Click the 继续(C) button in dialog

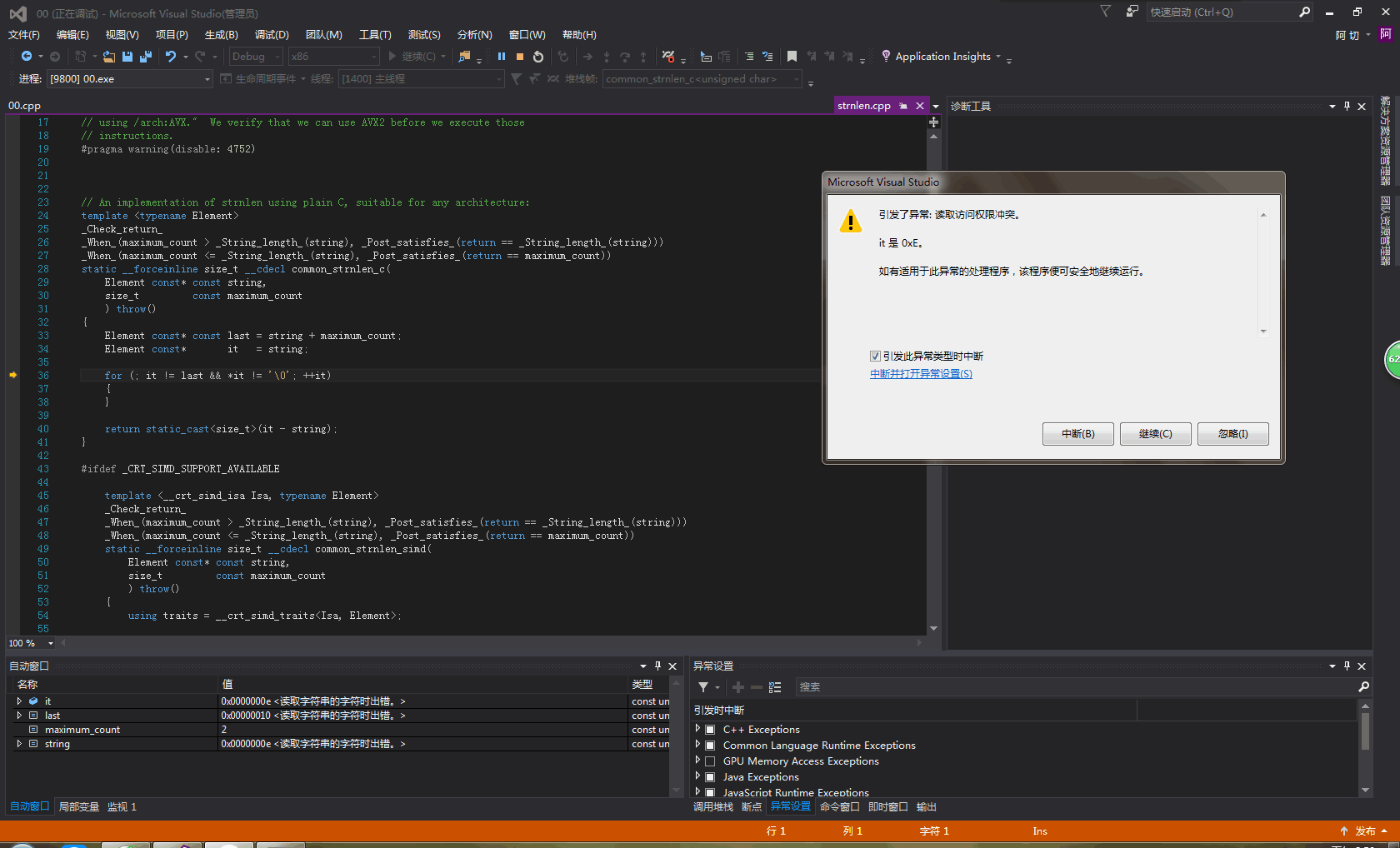1155,434
